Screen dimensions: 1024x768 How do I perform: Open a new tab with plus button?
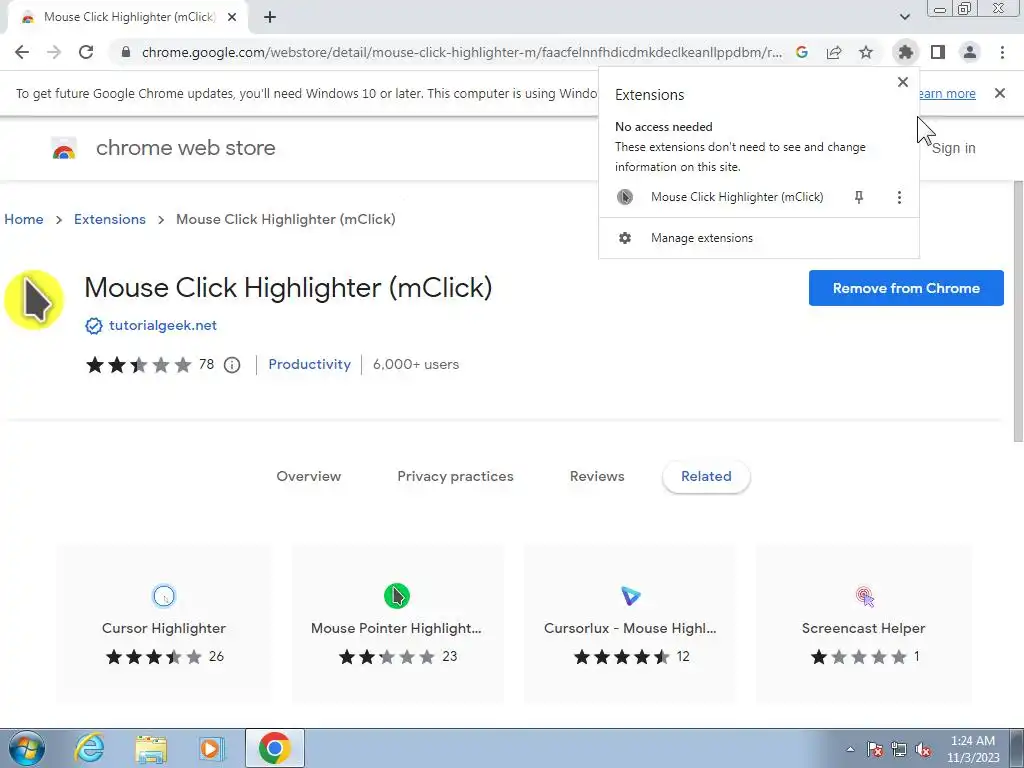(270, 18)
